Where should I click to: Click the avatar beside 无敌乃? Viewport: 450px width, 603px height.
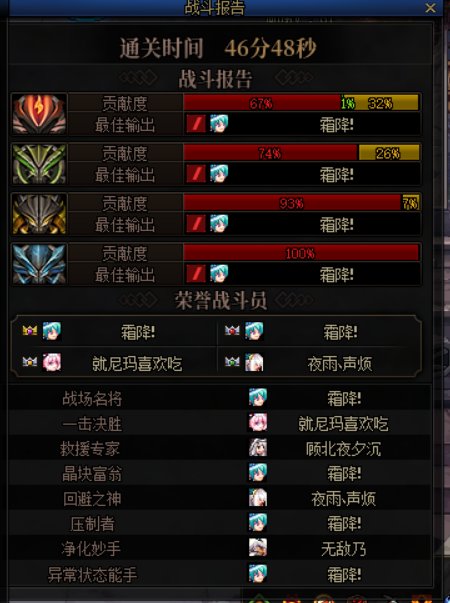258,548
